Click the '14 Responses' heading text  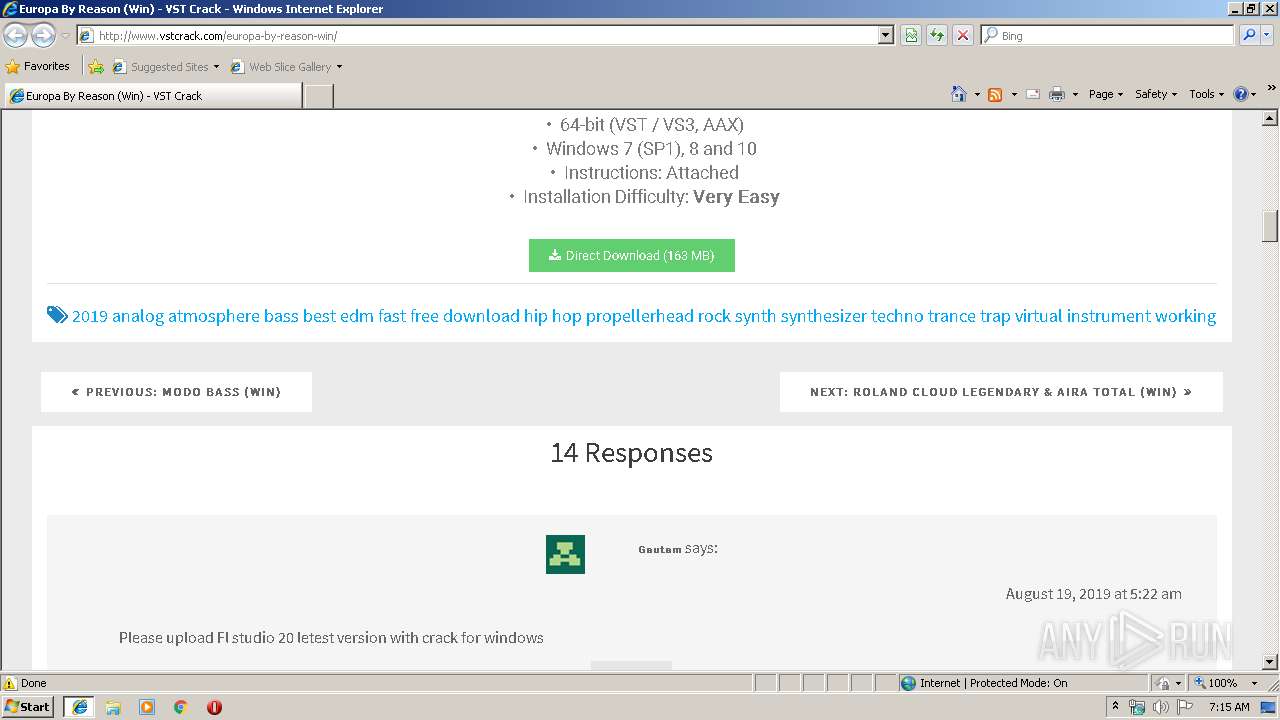632,453
